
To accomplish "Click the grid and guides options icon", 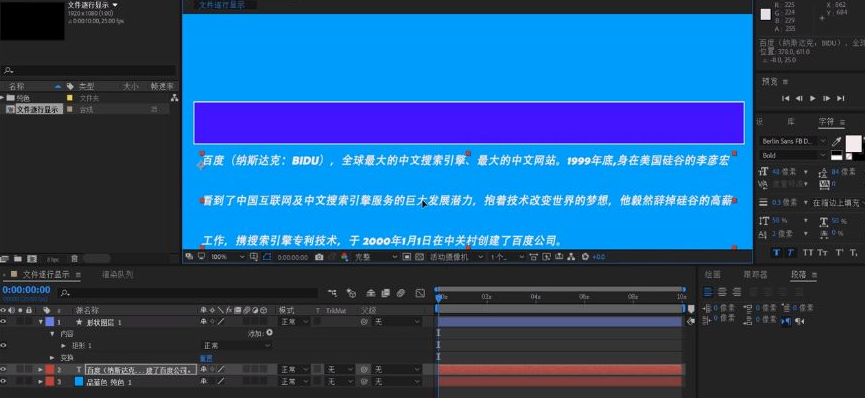I will (254, 257).
